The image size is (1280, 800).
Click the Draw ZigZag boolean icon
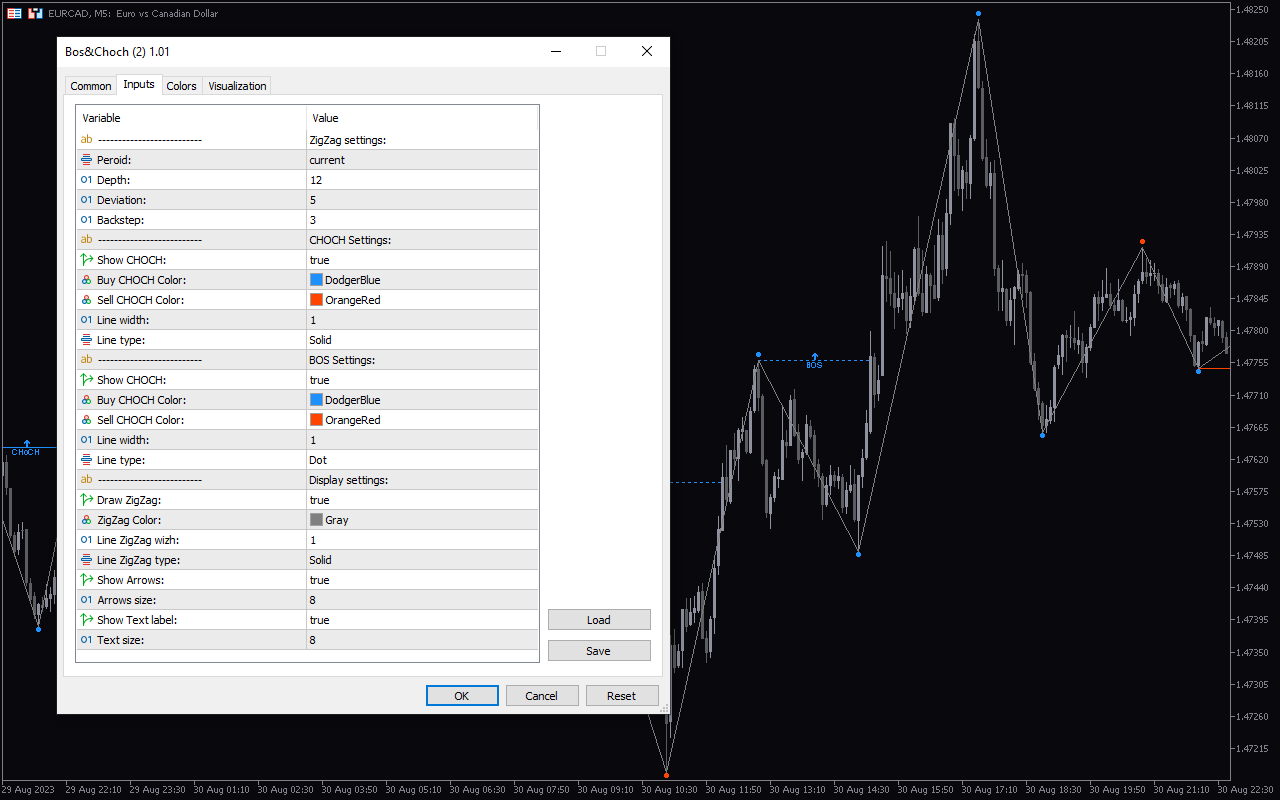point(86,500)
